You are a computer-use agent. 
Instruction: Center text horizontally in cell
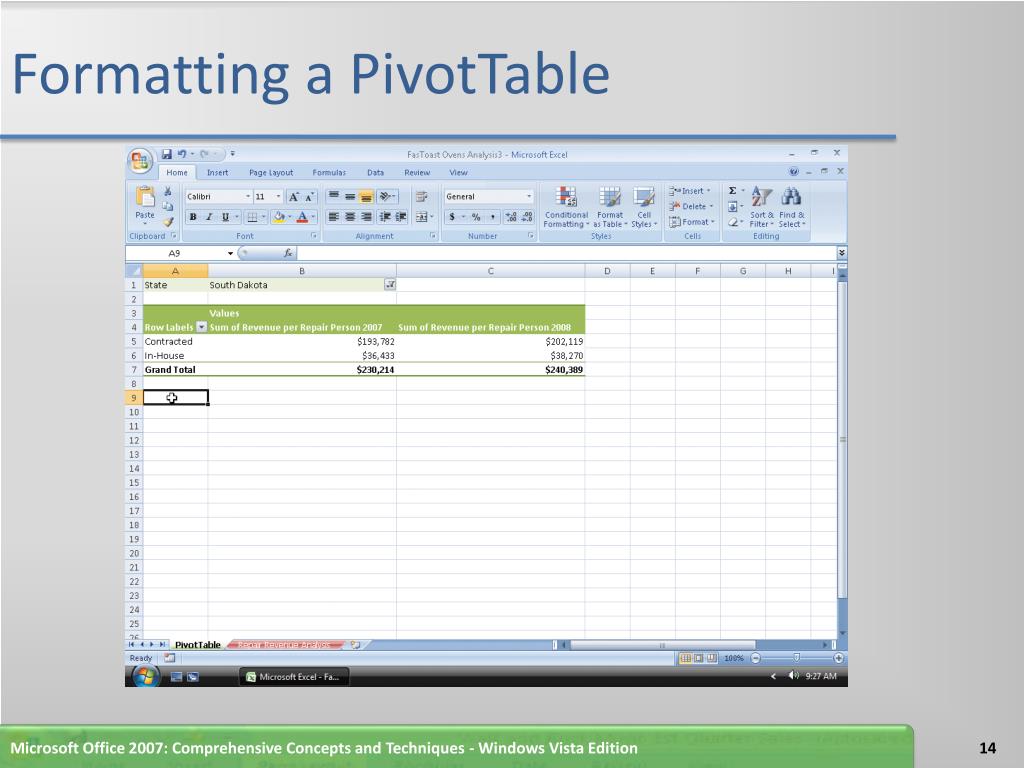coord(350,217)
